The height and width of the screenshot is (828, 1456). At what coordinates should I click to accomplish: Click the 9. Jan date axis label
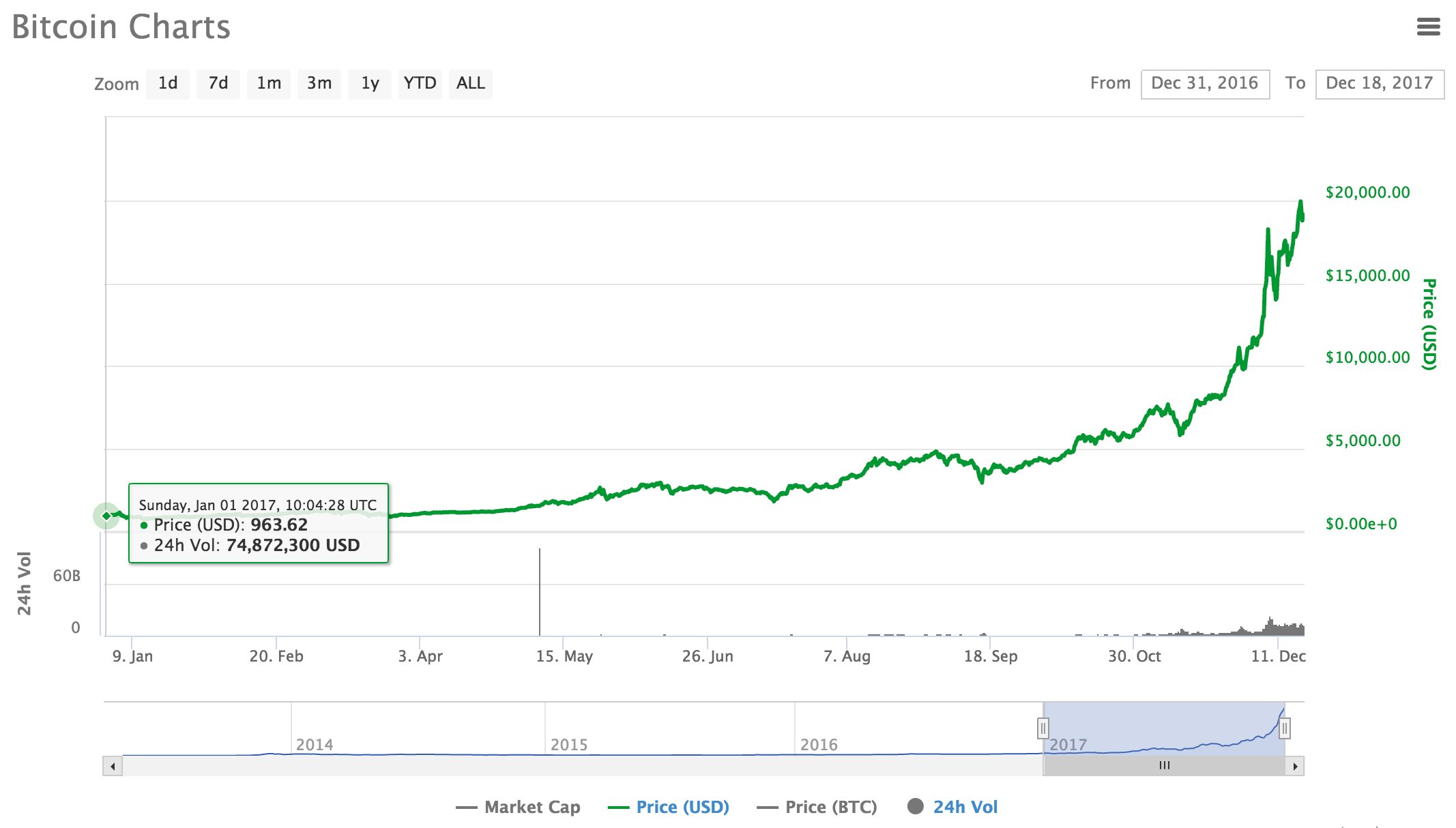tap(132, 656)
